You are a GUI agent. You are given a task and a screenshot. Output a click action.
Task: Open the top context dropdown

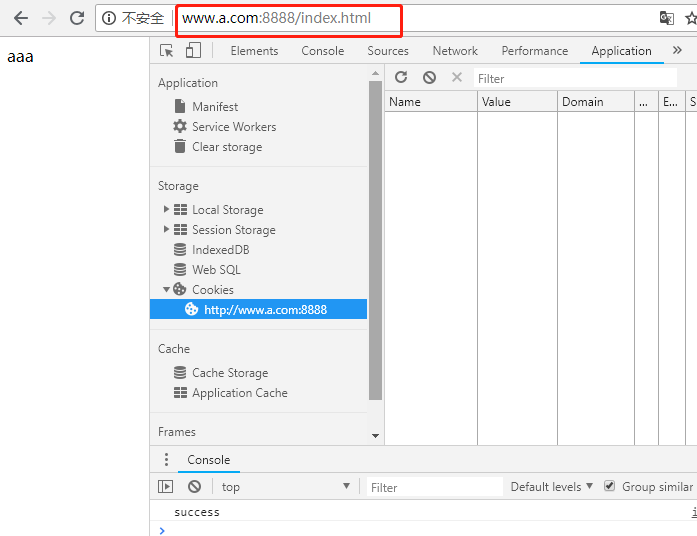tap(286, 487)
